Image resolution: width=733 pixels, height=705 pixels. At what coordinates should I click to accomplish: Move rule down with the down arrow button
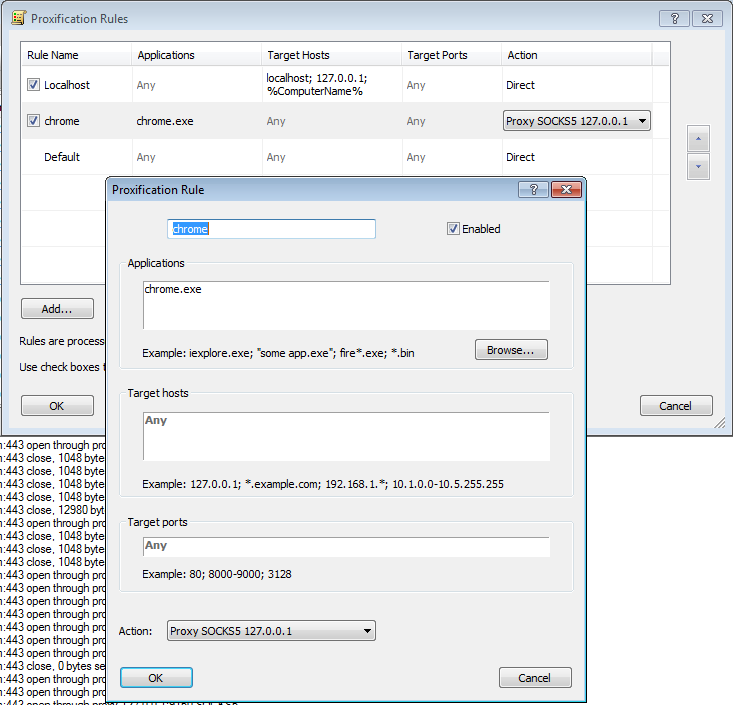[x=700, y=167]
